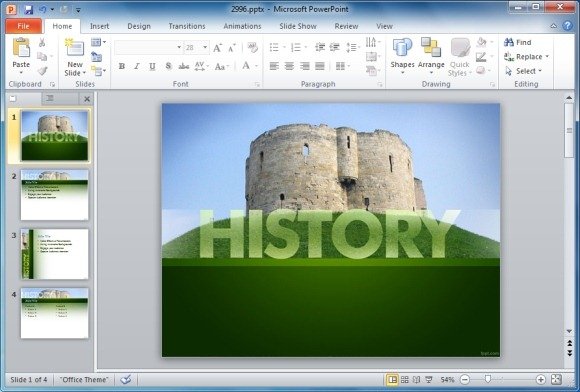Decrease font size with Shrink Font

pos(232,48)
